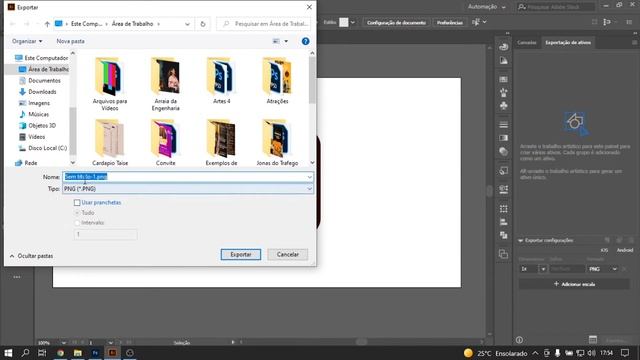
Task: Select Área de Trabalho in navigation tree
Action: (x=43, y=69)
